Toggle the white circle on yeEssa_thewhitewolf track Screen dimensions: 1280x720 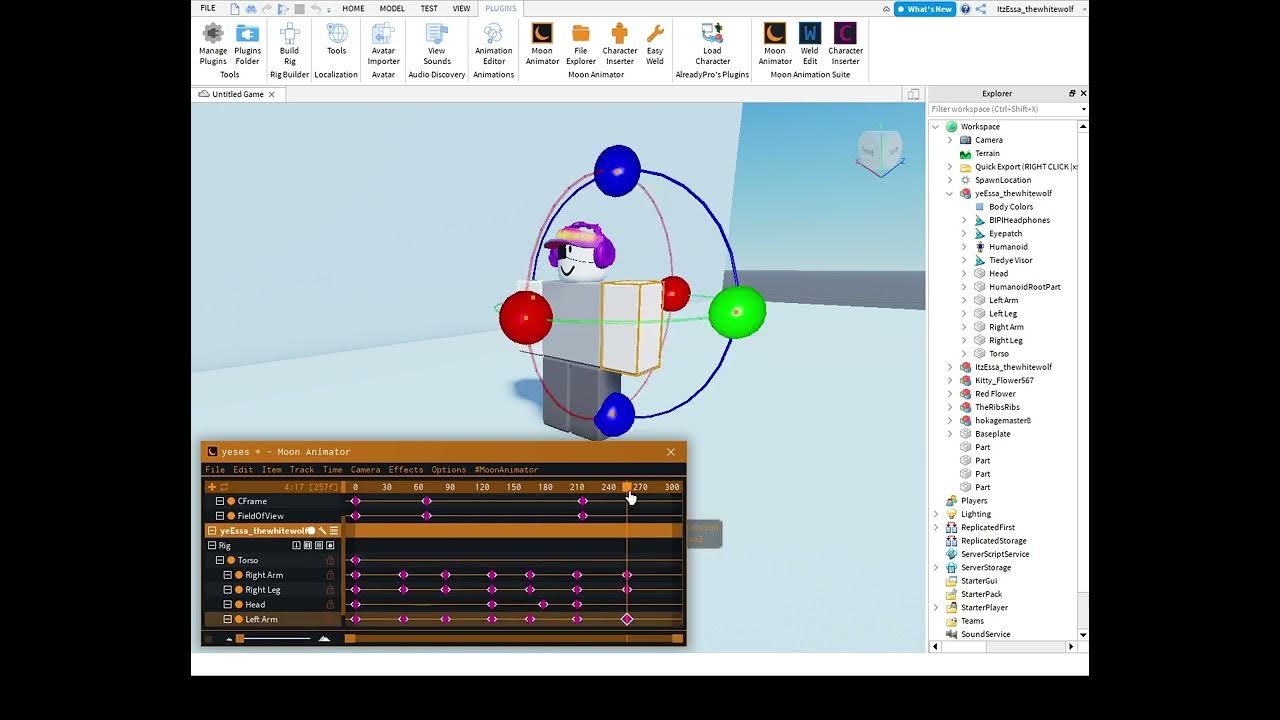tap(311, 531)
